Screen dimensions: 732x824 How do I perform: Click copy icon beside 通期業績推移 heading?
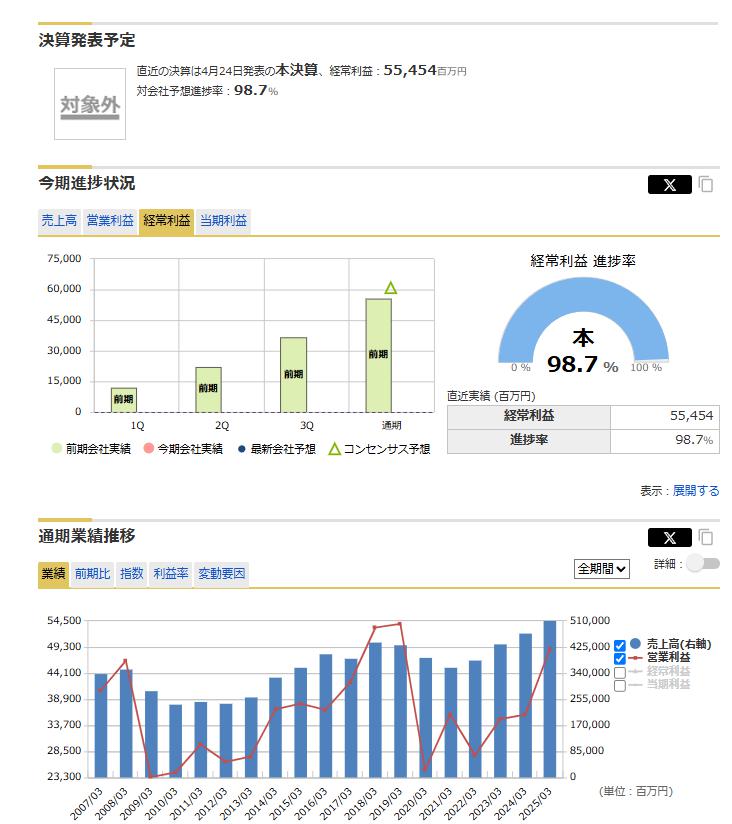(x=706, y=537)
